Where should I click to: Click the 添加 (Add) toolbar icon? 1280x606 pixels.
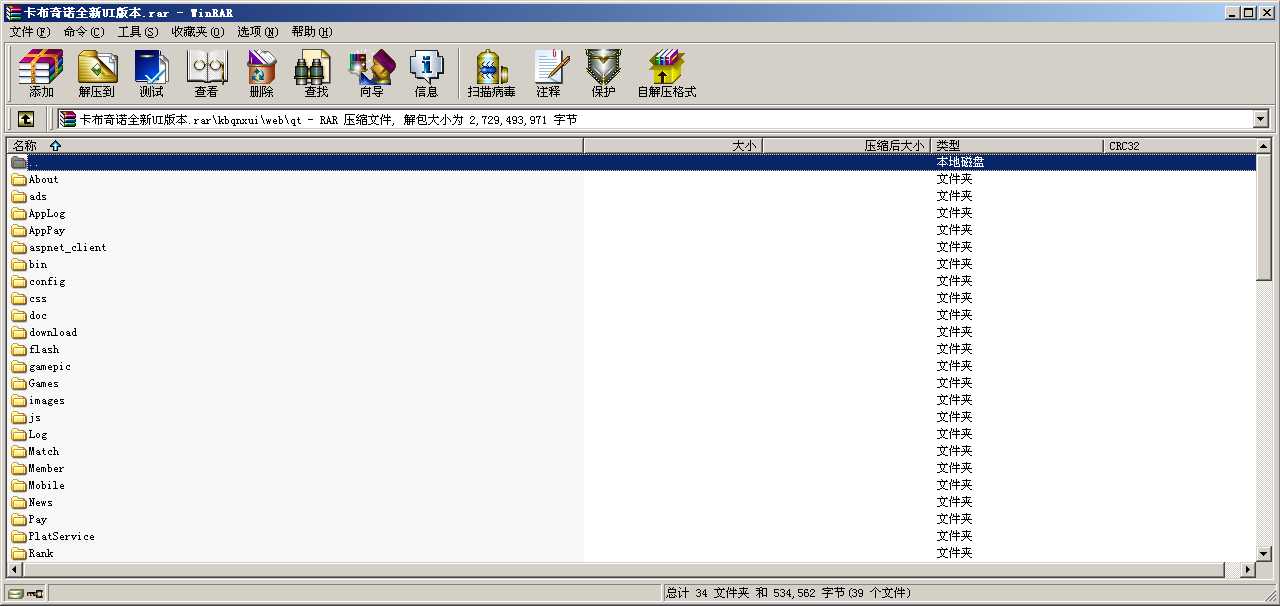[41, 74]
